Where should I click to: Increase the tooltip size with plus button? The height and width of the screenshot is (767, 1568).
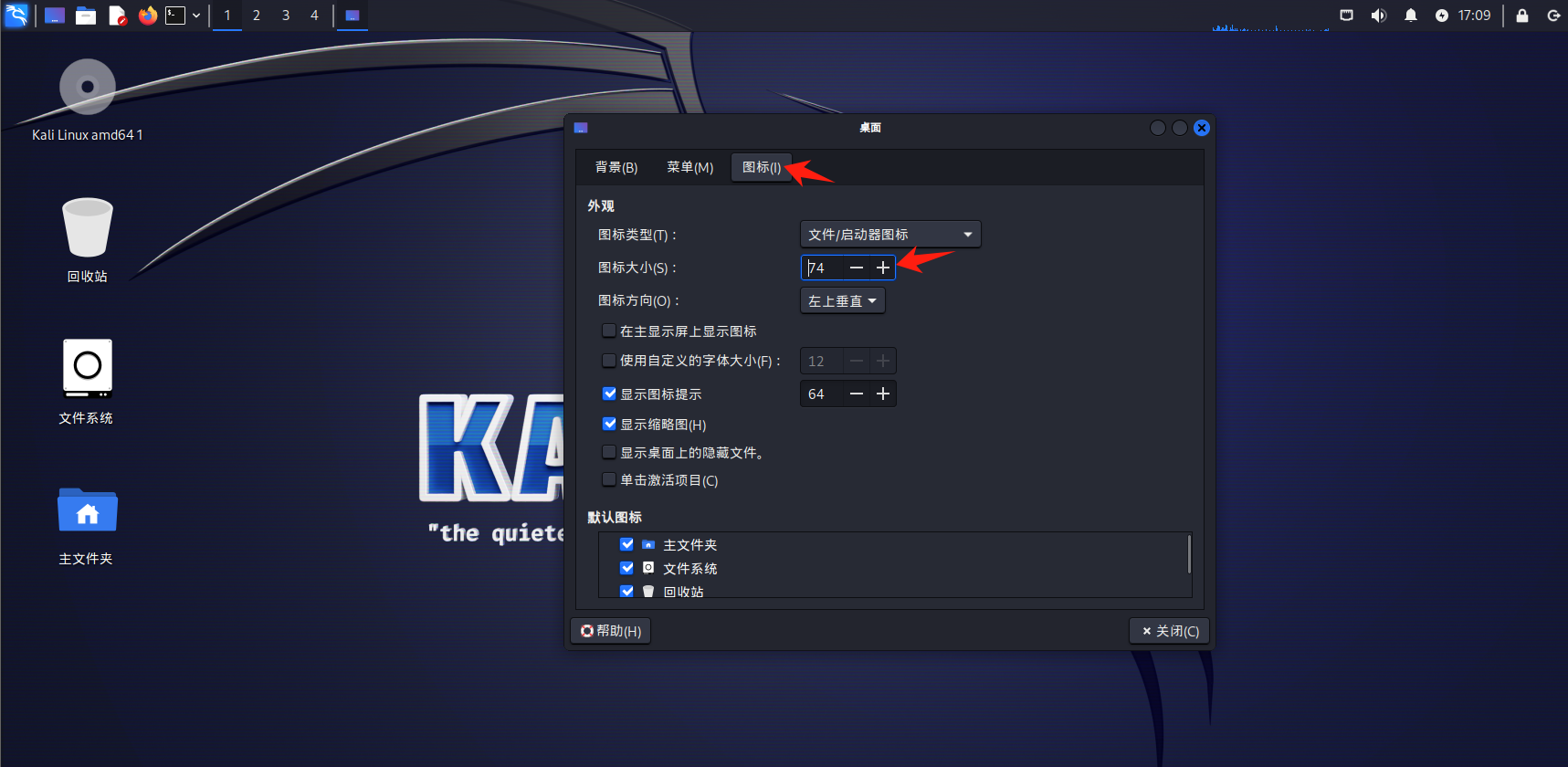coord(883,394)
